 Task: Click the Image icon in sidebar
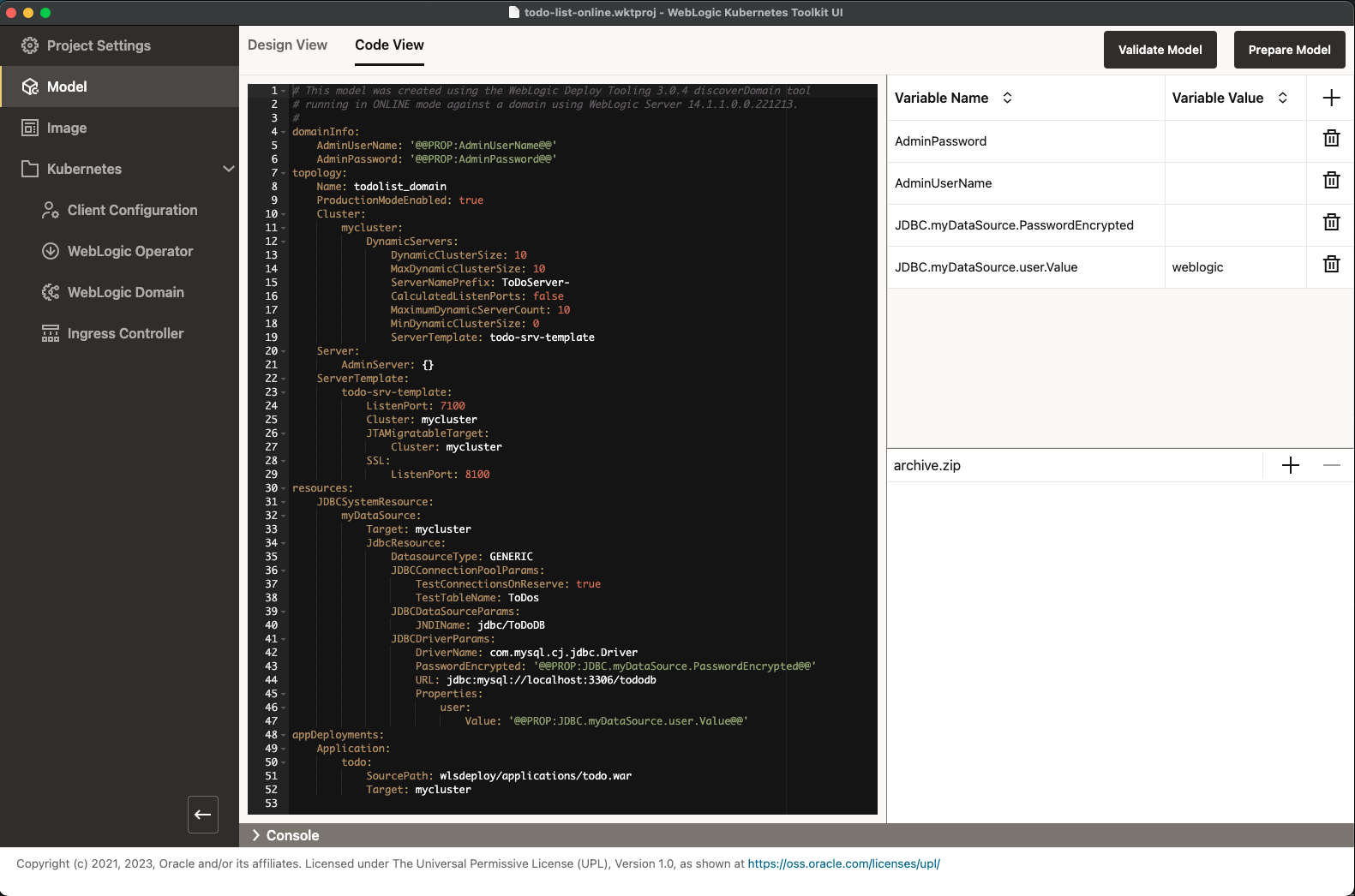pyautogui.click(x=30, y=128)
